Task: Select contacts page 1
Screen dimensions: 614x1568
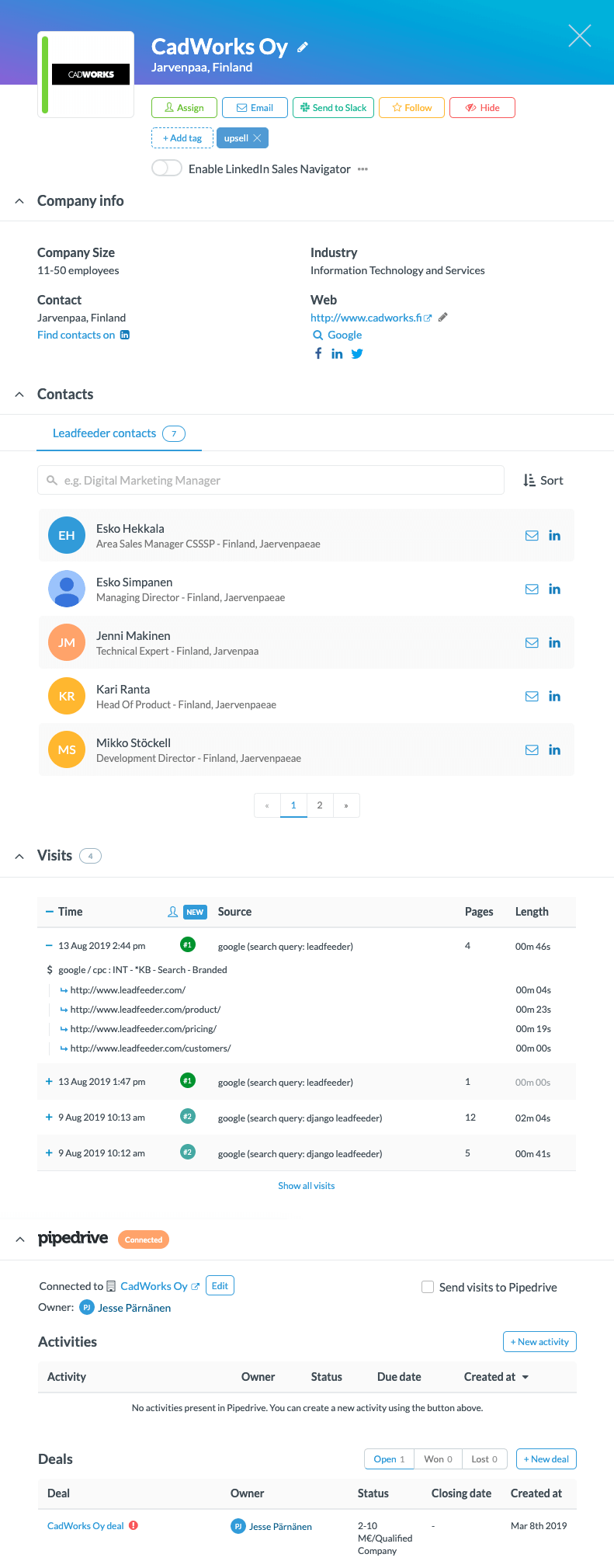Action: tap(293, 805)
